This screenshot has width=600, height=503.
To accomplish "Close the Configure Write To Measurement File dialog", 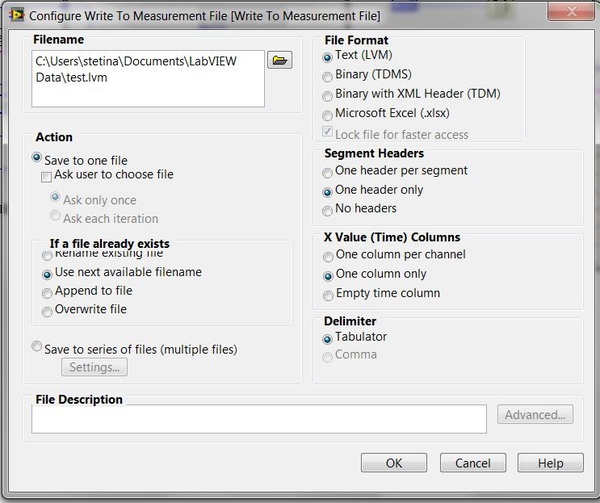I will click(571, 11).
